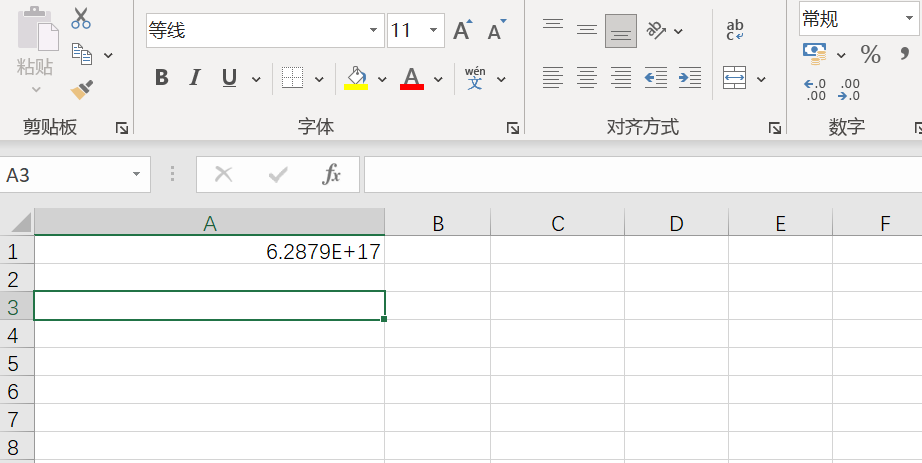Click the Format Painter brush icon
922x463 pixels.
click(82, 91)
